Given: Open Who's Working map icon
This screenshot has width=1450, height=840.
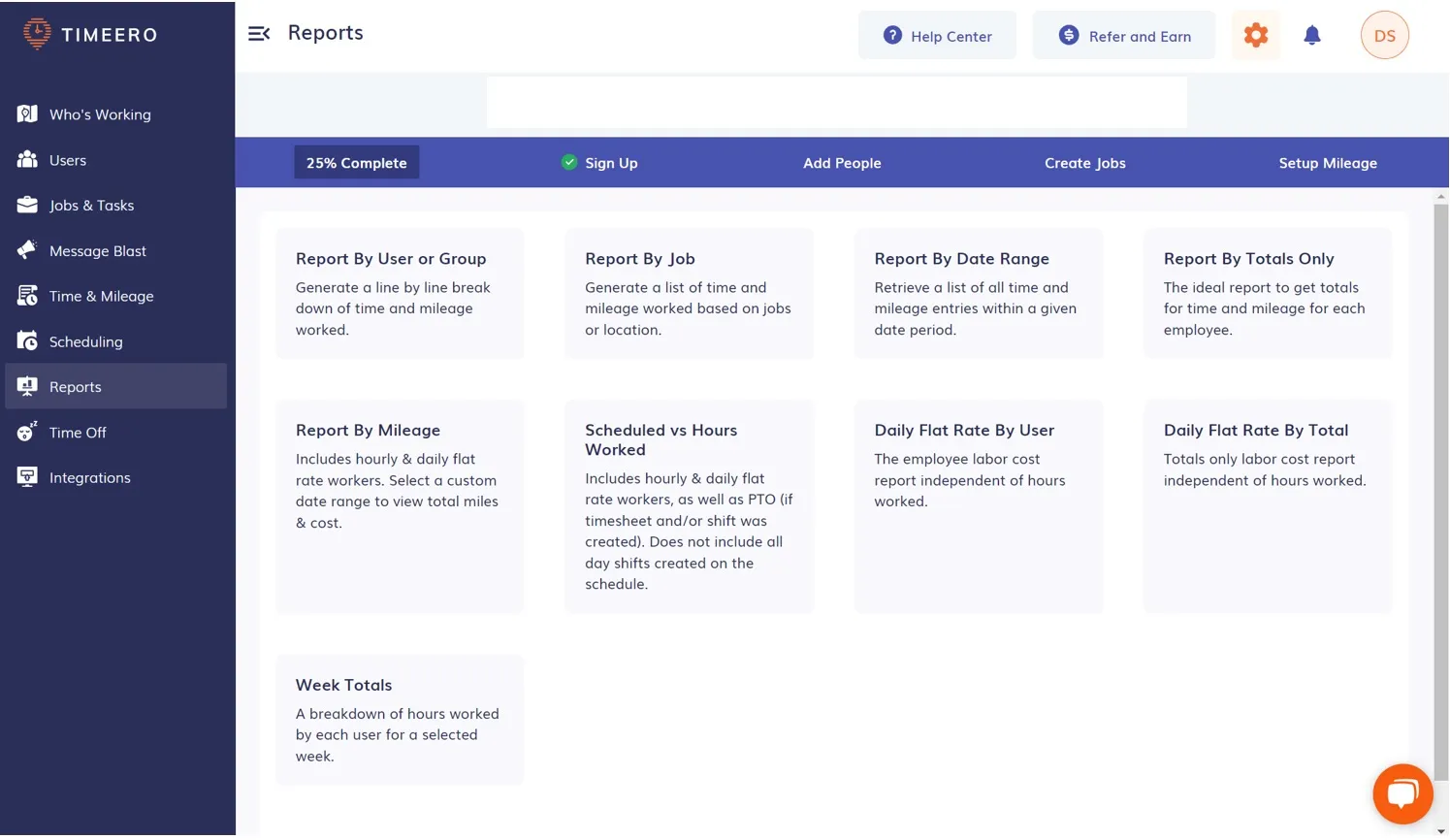Looking at the screenshot, I should tap(27, 114).
